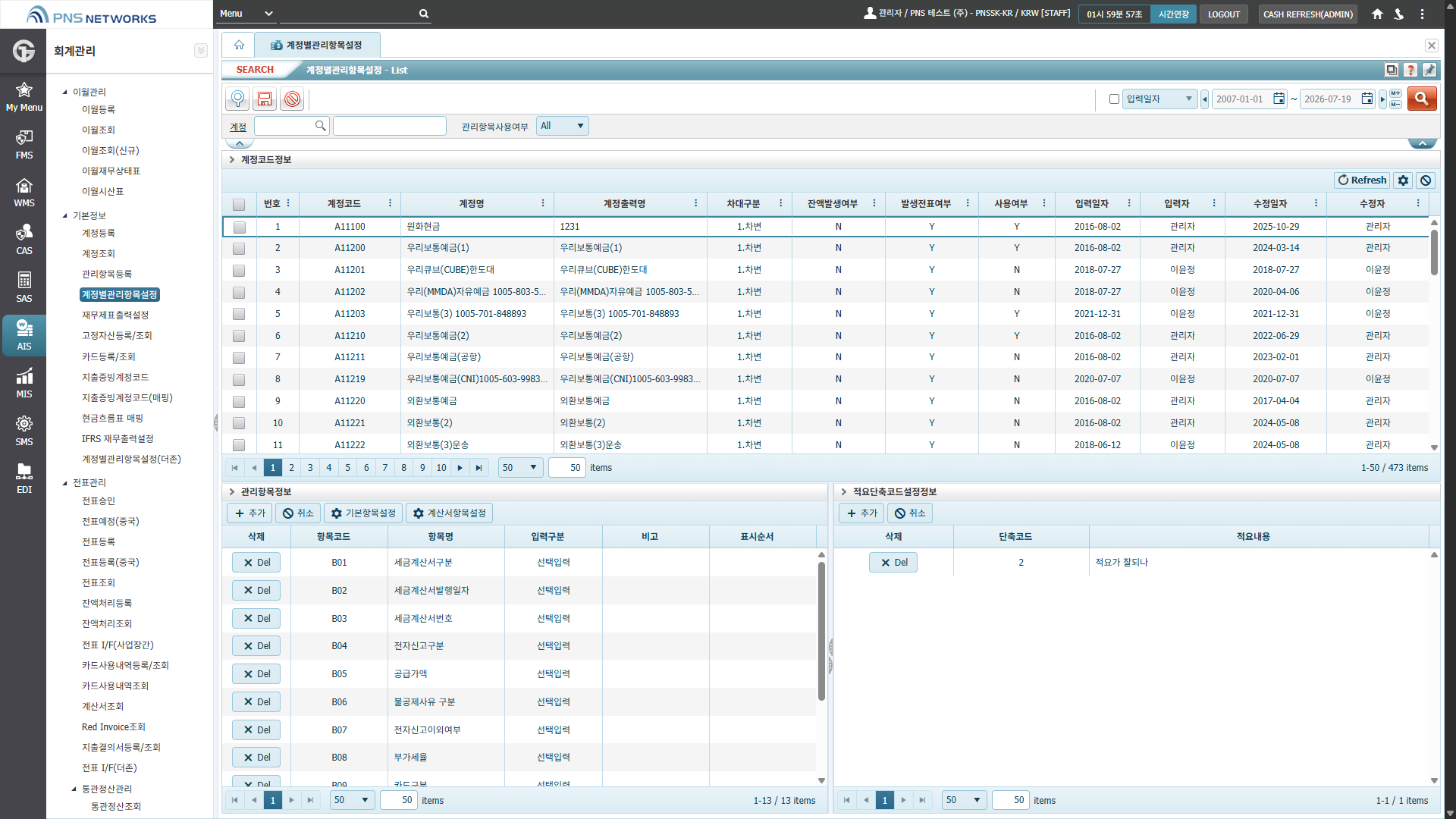Viewport: 1456px width, 819px height.
Task: Open the WMS module icon
Action: 24,192
